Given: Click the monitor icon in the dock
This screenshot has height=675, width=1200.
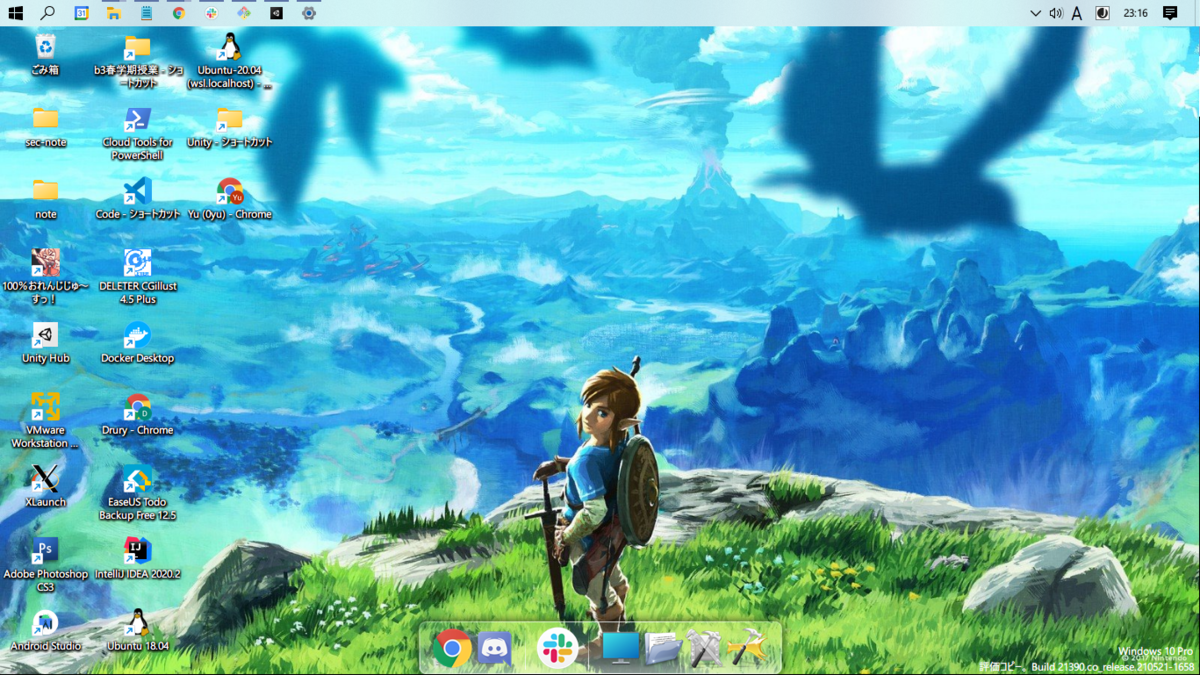Looking at the screenshot, I should [x=620, y=648].
